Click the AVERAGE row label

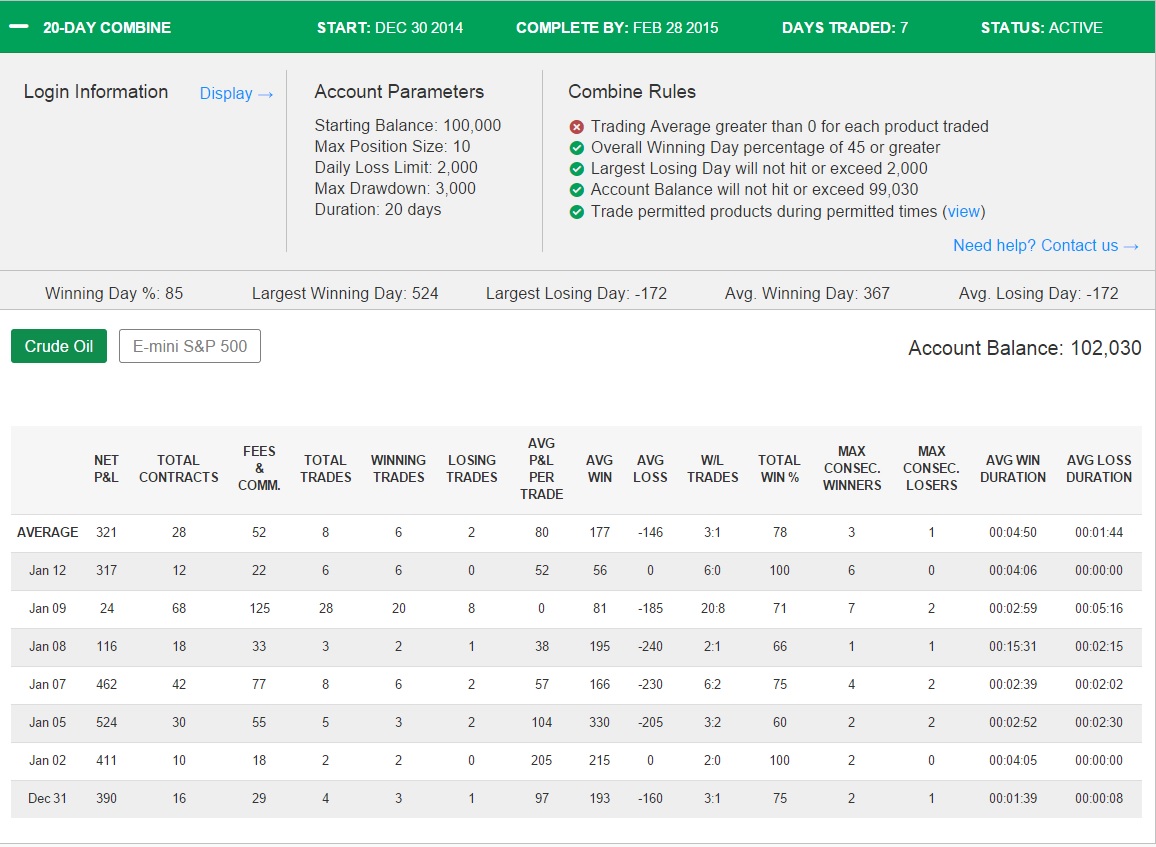(x=48, y=532)
